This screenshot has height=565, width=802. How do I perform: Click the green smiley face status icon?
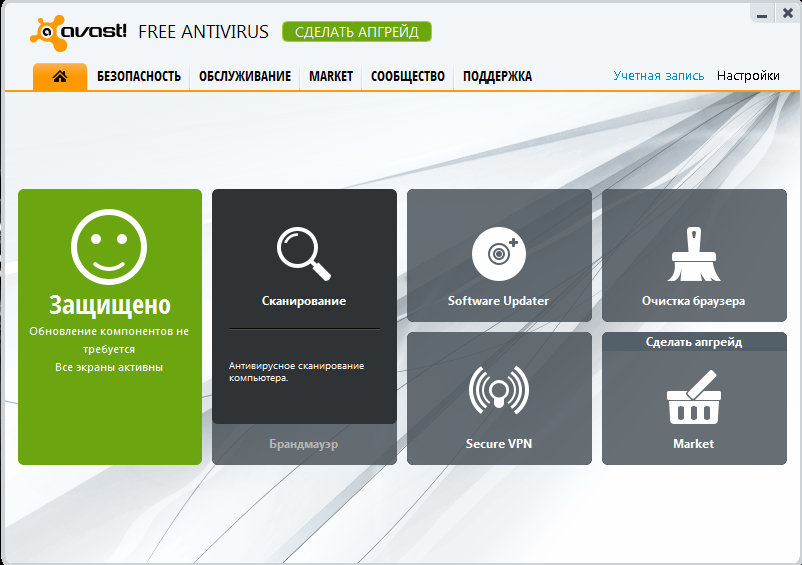pos(109,246)
